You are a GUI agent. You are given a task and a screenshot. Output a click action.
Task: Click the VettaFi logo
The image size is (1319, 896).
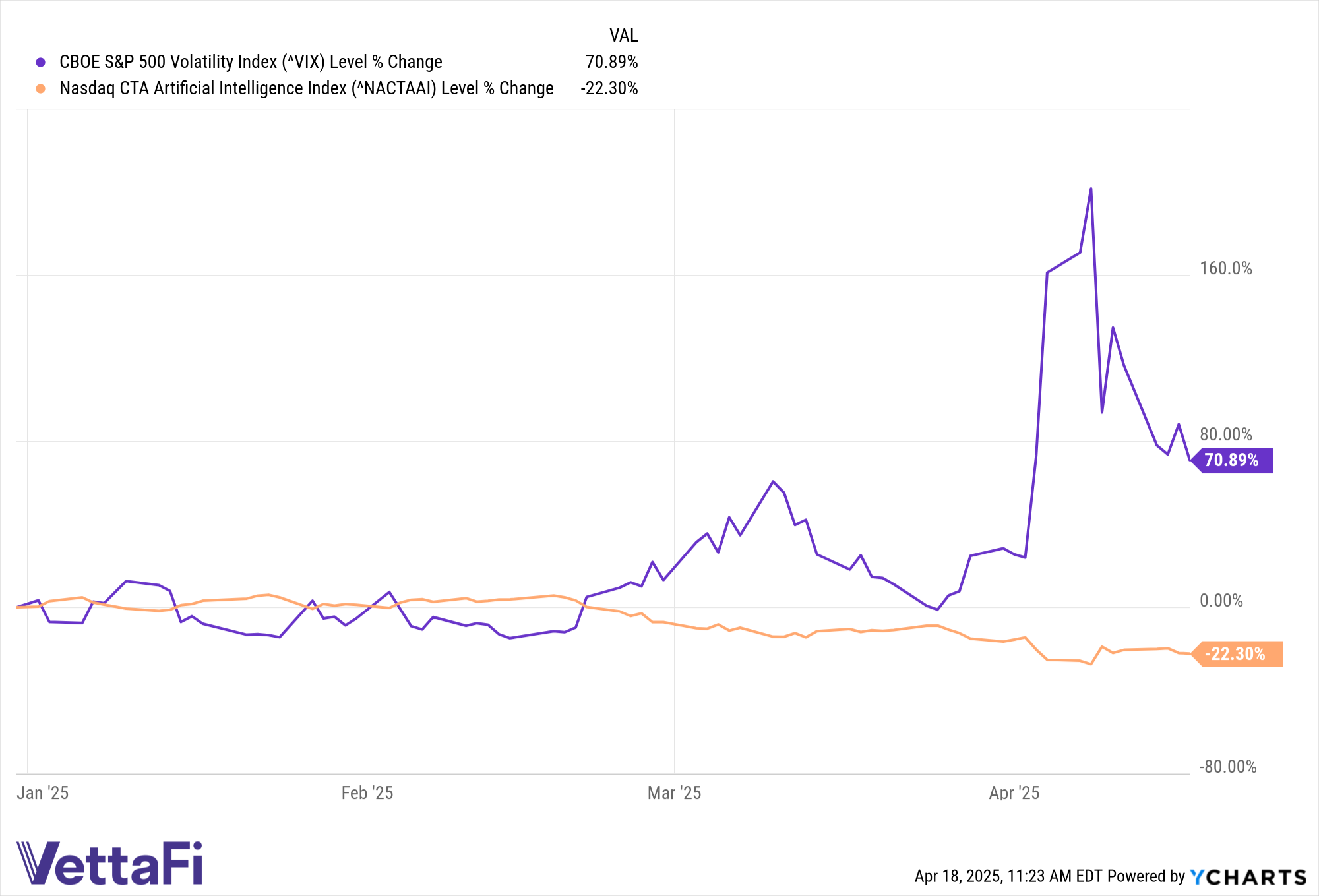point(109,863)
